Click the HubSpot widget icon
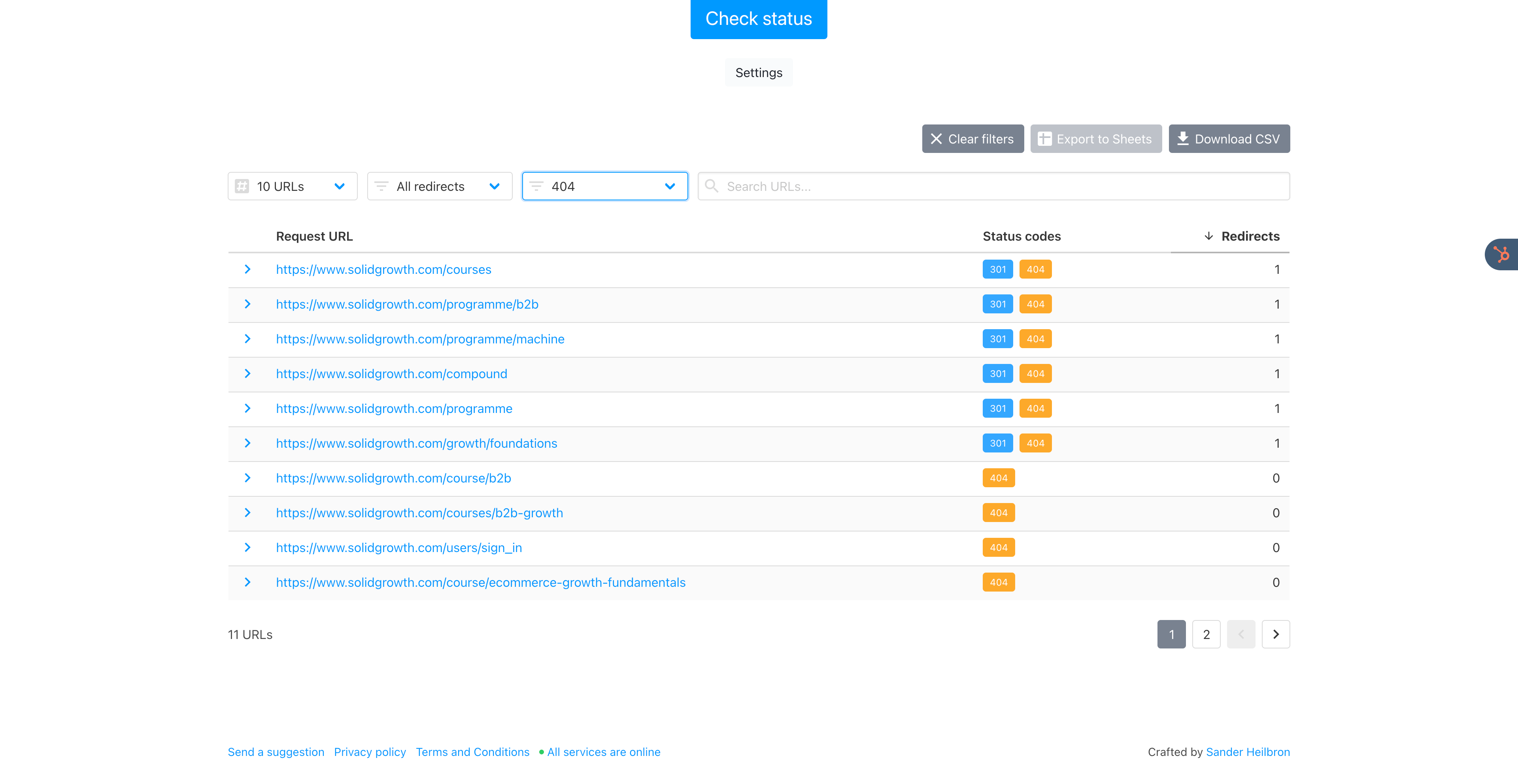 click(x=1501, y=254)
